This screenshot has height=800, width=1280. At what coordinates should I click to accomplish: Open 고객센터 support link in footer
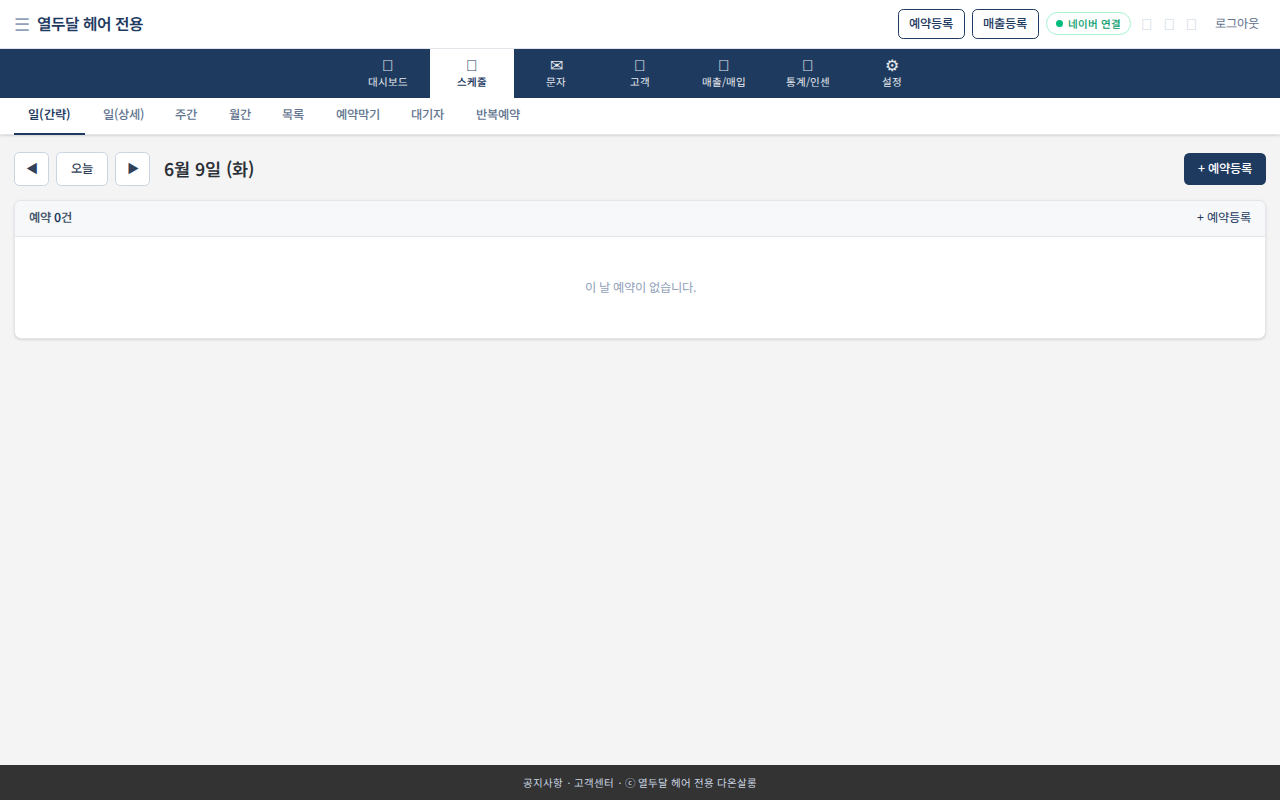pyautogui.click(x=594, y=783)
